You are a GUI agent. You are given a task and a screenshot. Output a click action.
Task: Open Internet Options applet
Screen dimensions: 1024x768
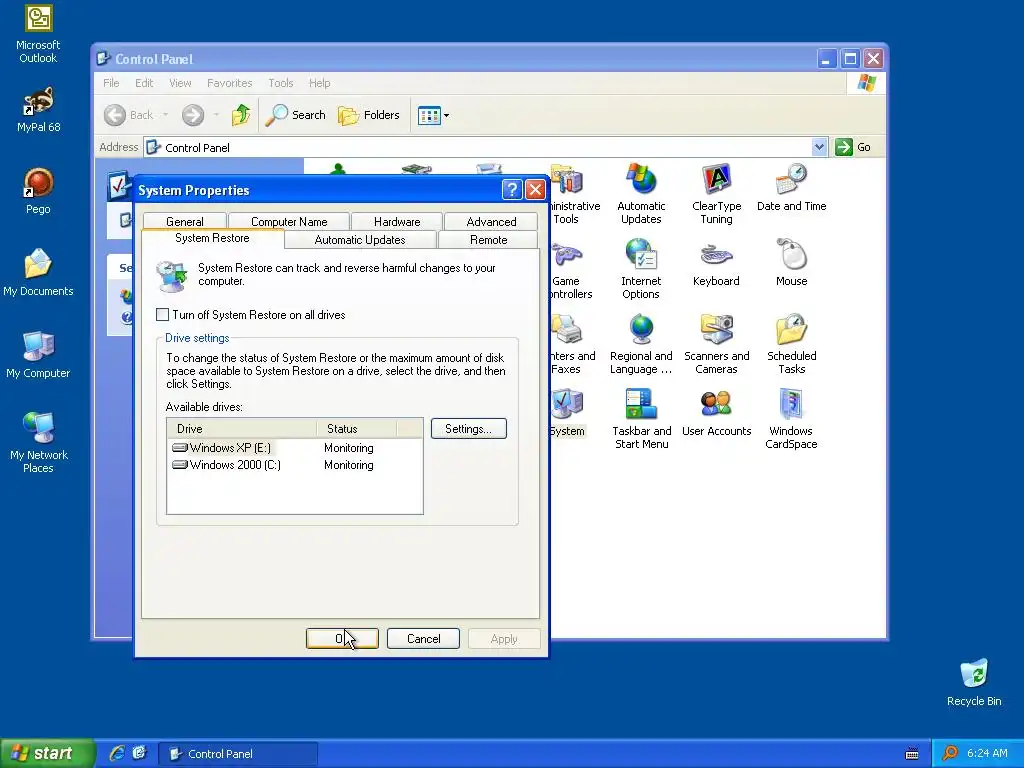[x=641, y=268]
